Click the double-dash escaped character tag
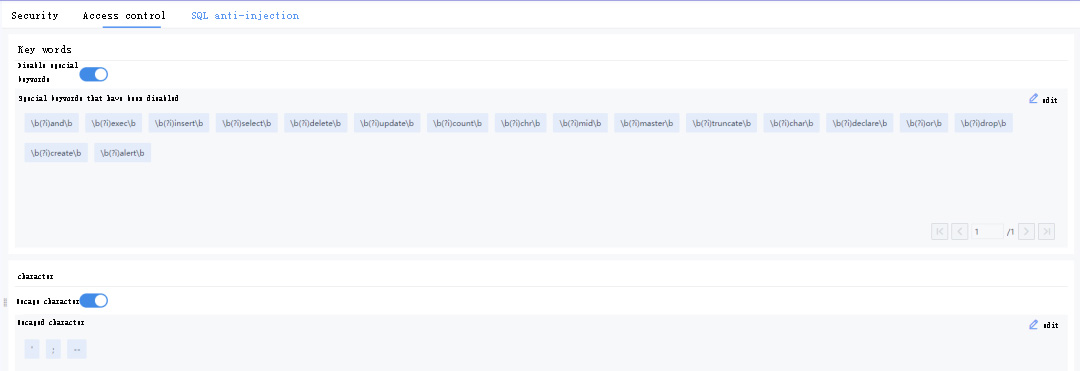This screenshot has width=1080, height=371. 76,349
